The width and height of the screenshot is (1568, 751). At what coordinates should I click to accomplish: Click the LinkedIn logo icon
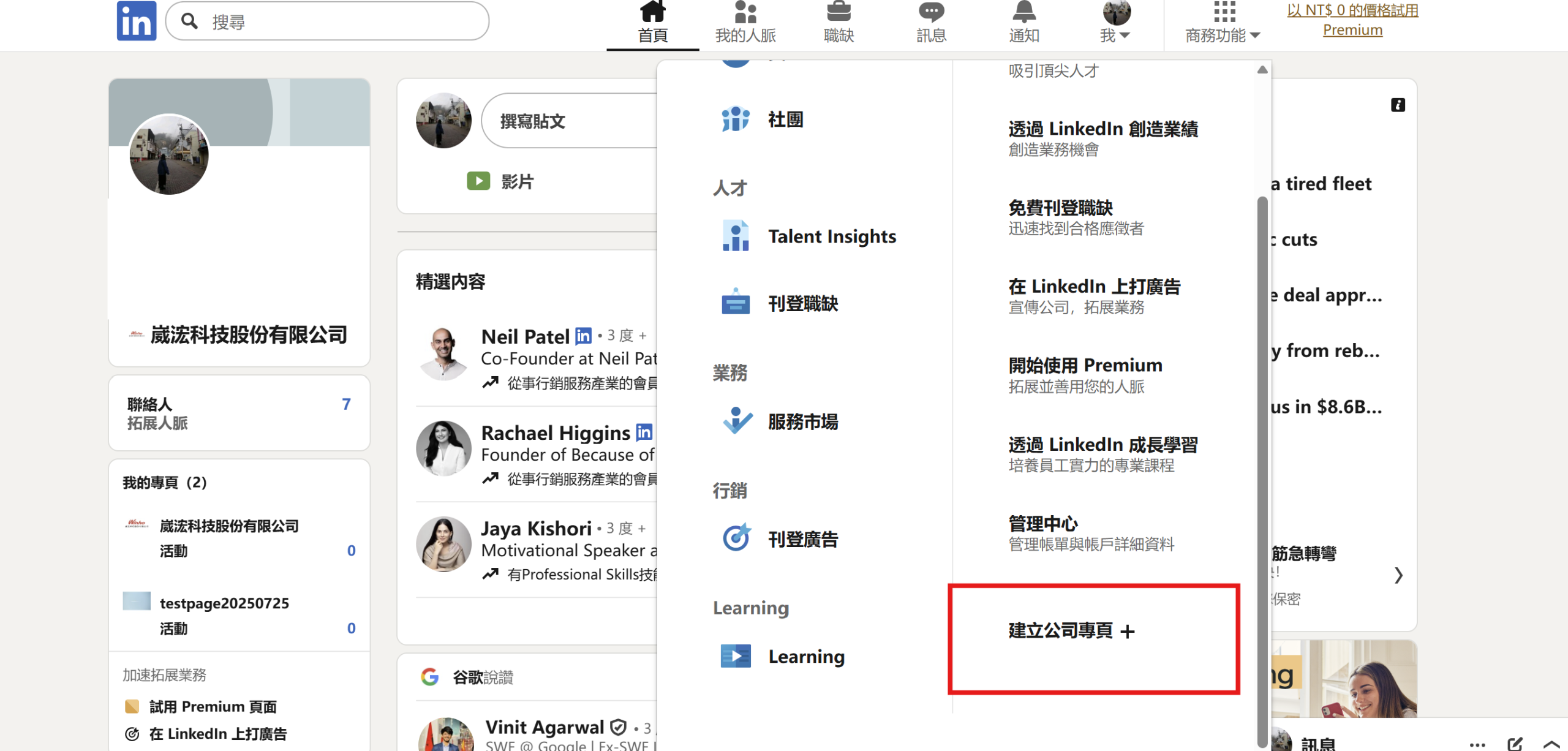[137, 21]
